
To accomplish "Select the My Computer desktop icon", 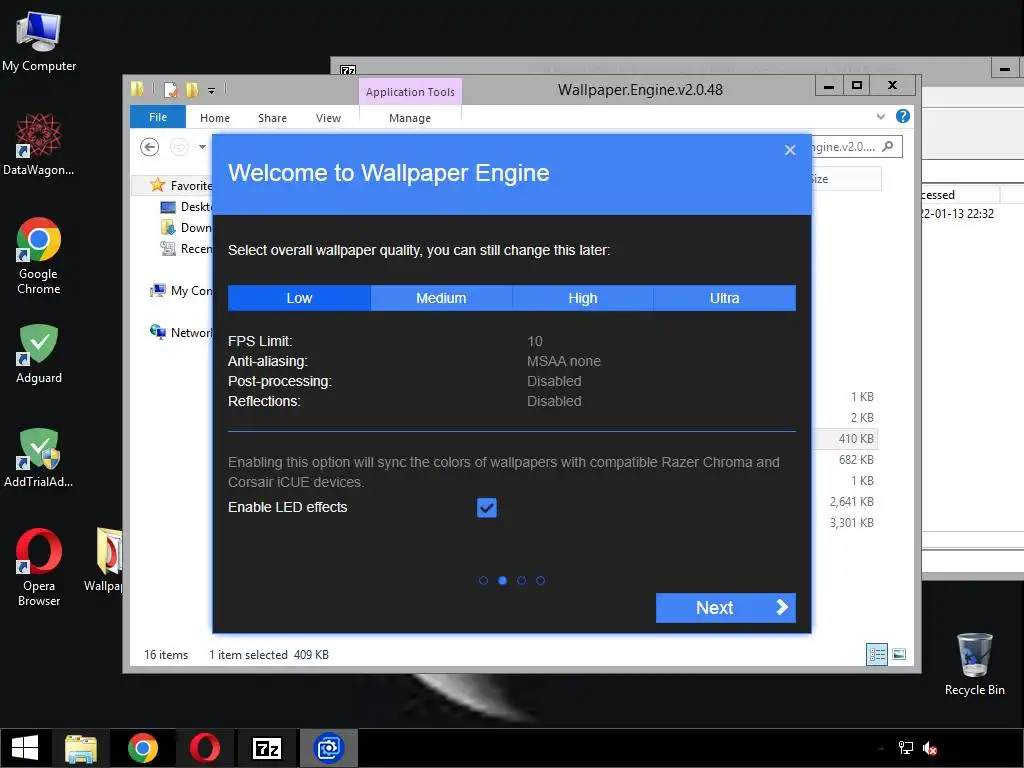I will (x=39, y=42).
